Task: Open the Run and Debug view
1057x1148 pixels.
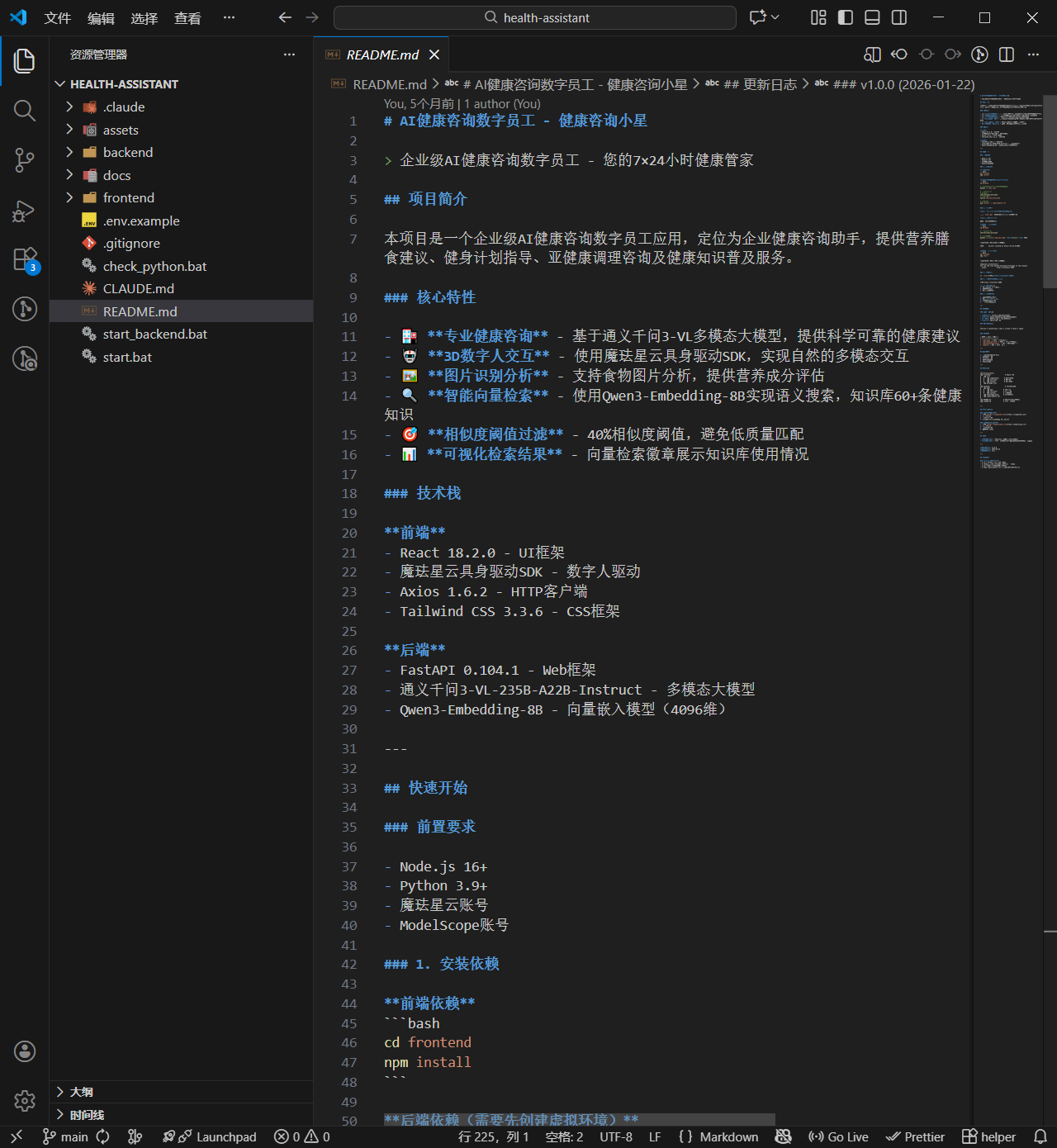Action: (25, 211)
